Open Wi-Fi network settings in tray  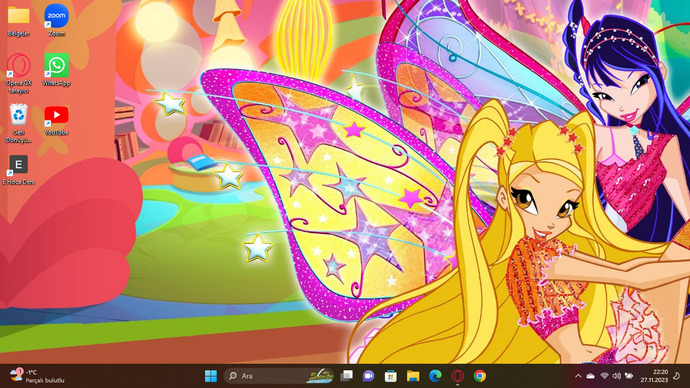(x=605, y=376)
